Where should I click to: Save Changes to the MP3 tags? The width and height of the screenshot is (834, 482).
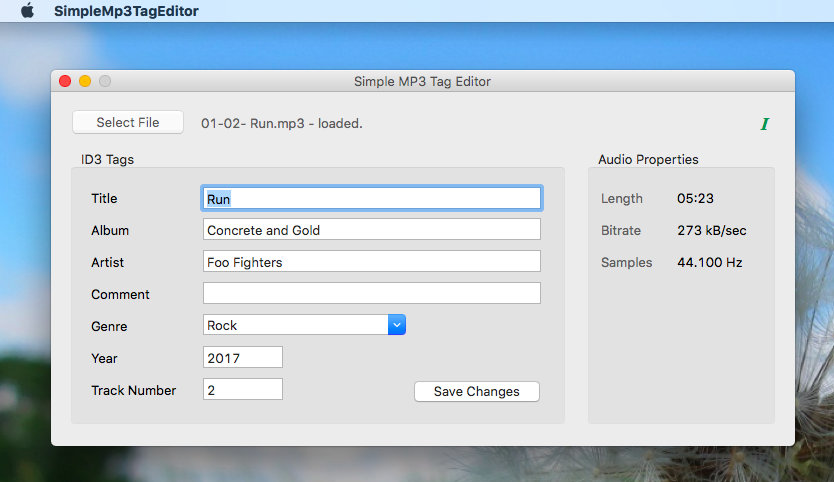coord(477,392)
